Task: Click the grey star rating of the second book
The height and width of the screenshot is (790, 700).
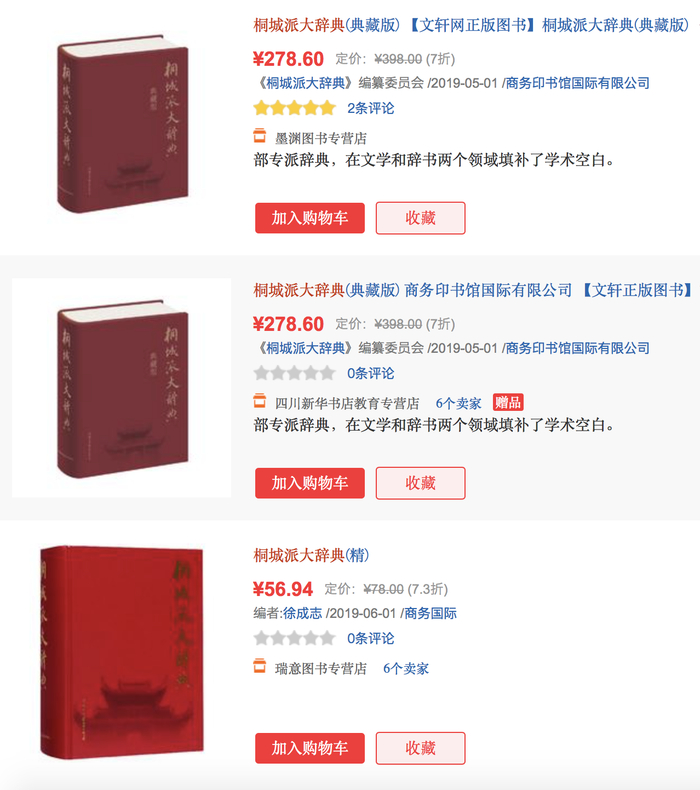Action: coord(294,373)
